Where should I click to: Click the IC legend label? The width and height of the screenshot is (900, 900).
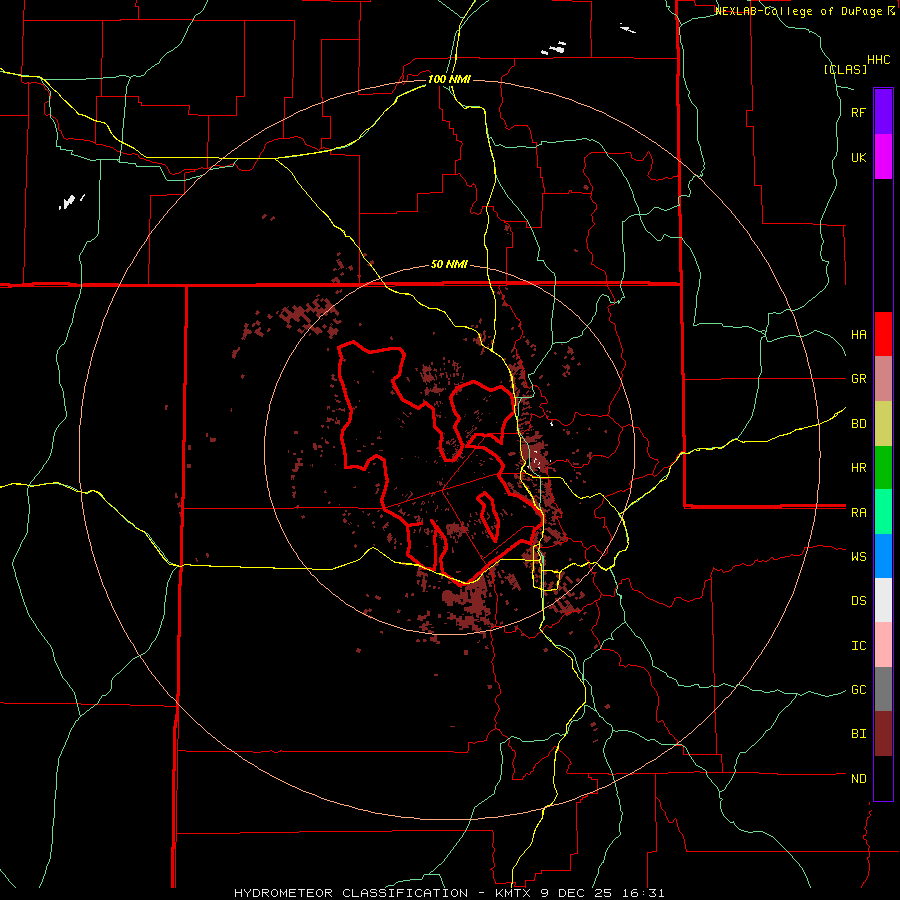point(859,646)
